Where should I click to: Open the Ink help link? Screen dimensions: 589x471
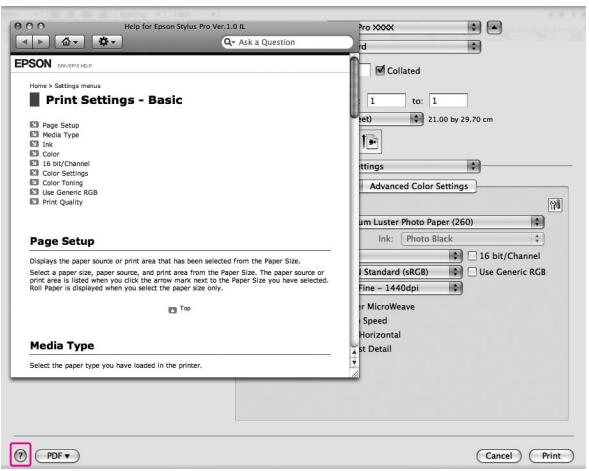[x=48, y=144]
